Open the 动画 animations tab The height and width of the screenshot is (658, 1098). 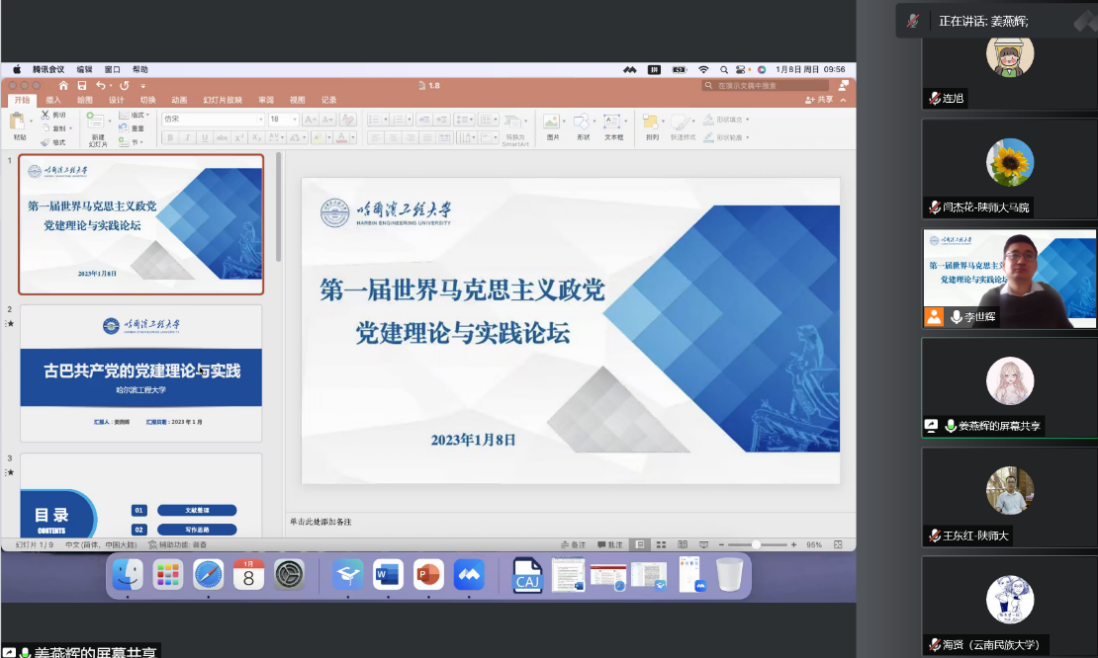click(178, 100)
